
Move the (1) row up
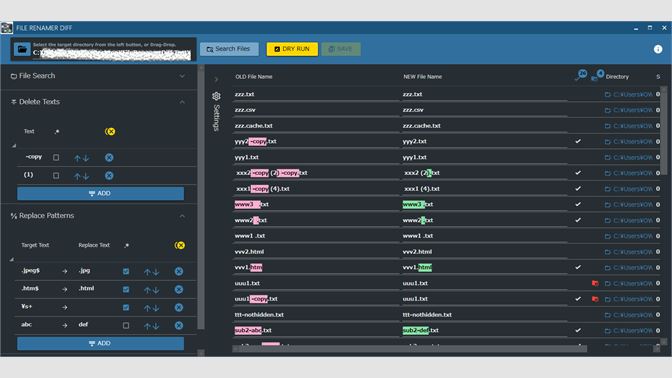coord(77,176)
